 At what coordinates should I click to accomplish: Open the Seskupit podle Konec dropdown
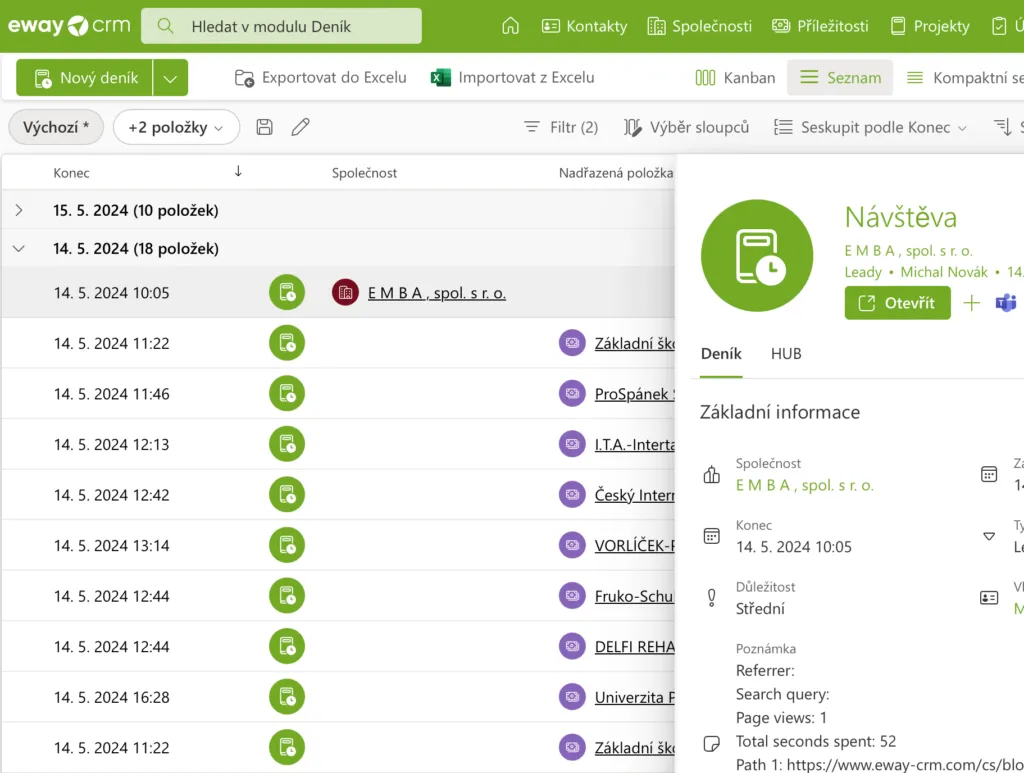tap(870, 127)
